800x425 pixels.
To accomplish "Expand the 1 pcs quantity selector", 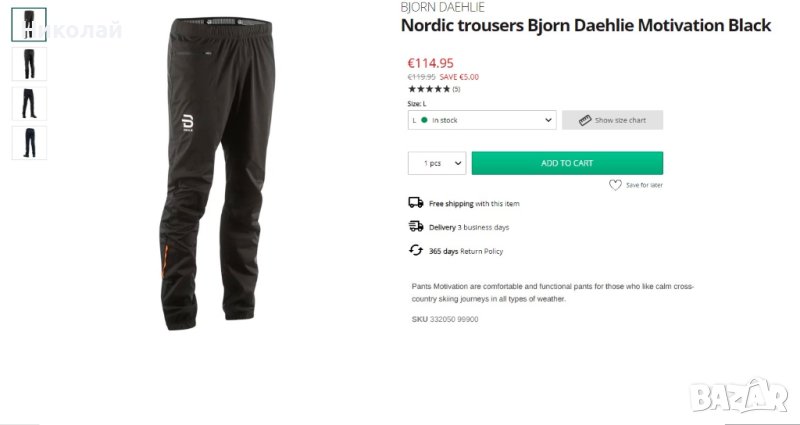I will tap(437, 163).
